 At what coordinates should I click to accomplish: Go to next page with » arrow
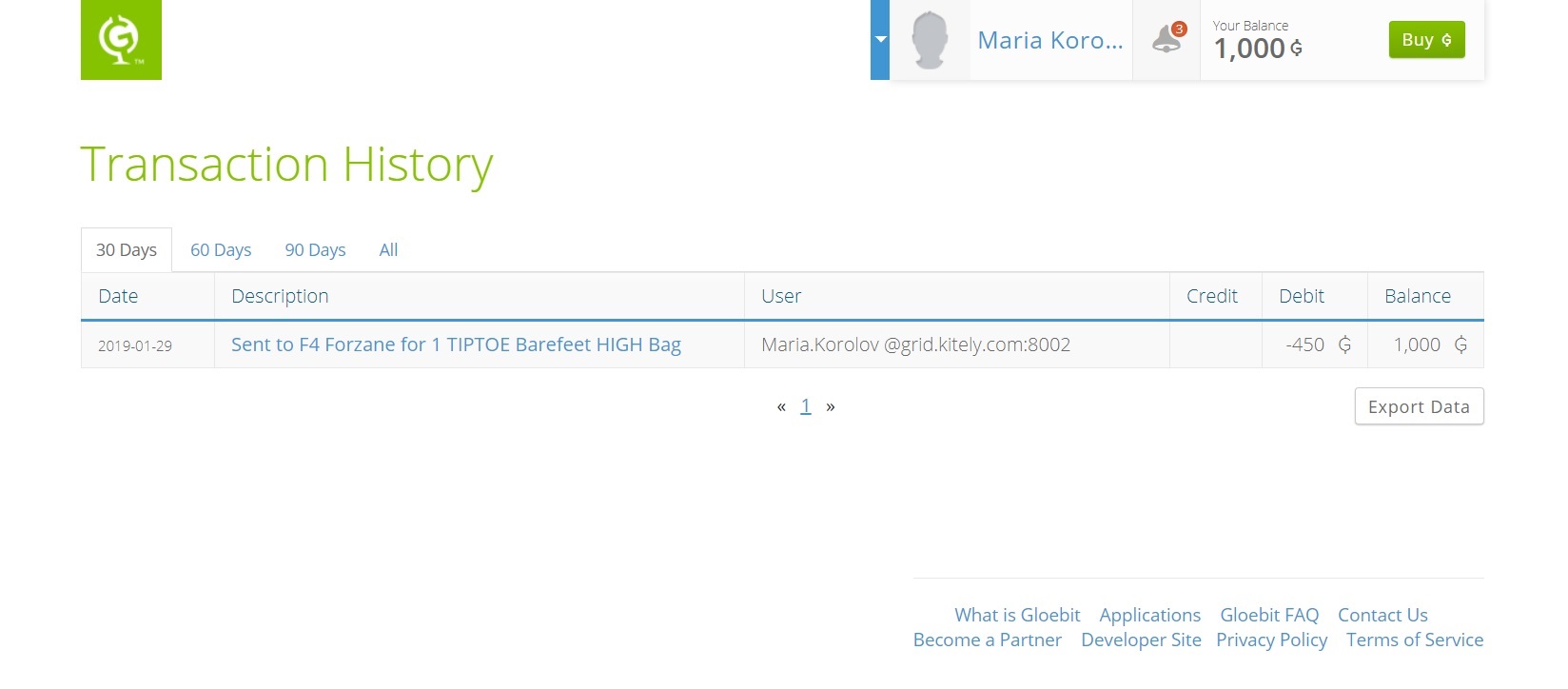[x=831, y=407]
